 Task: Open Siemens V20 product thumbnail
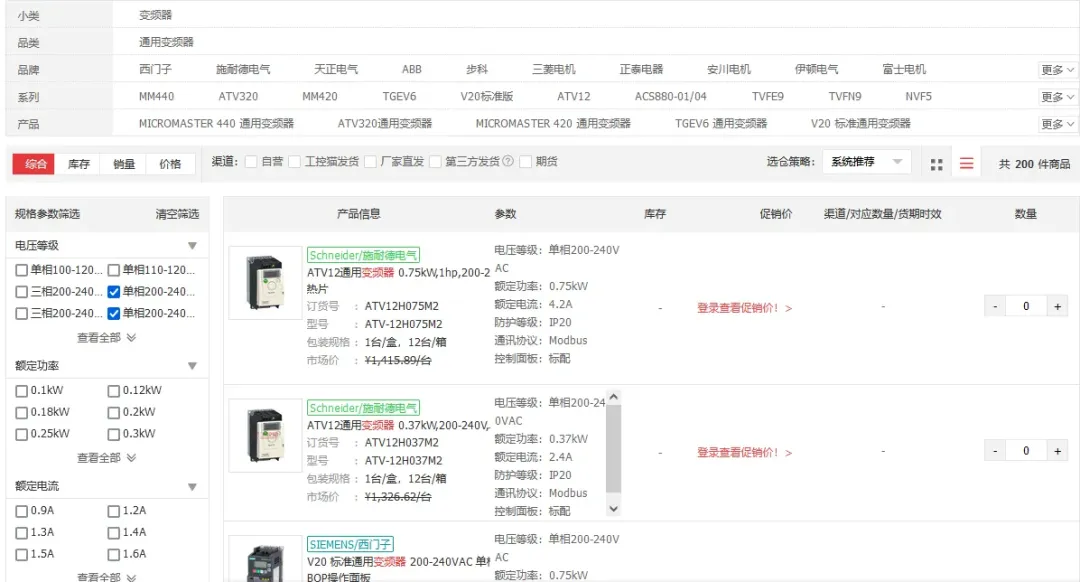(265, 559)
